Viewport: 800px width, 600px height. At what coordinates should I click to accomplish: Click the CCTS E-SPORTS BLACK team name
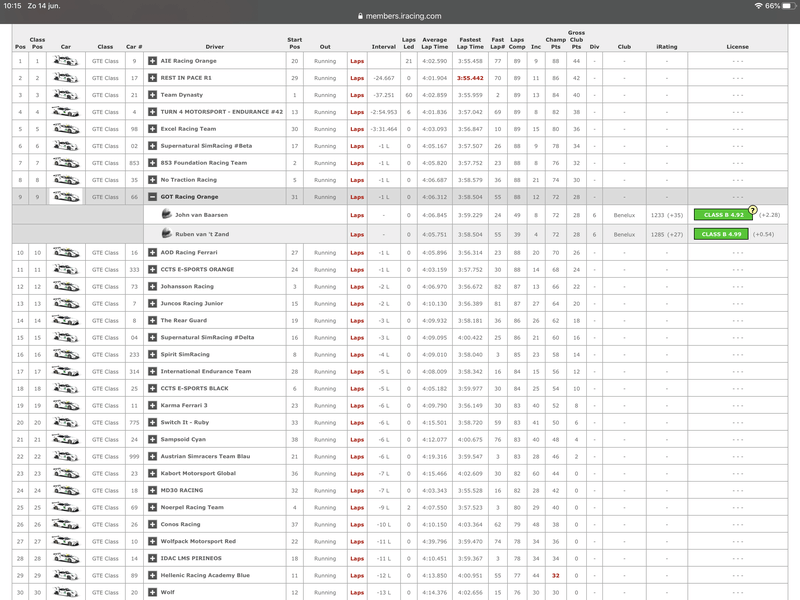coord(194,388)
